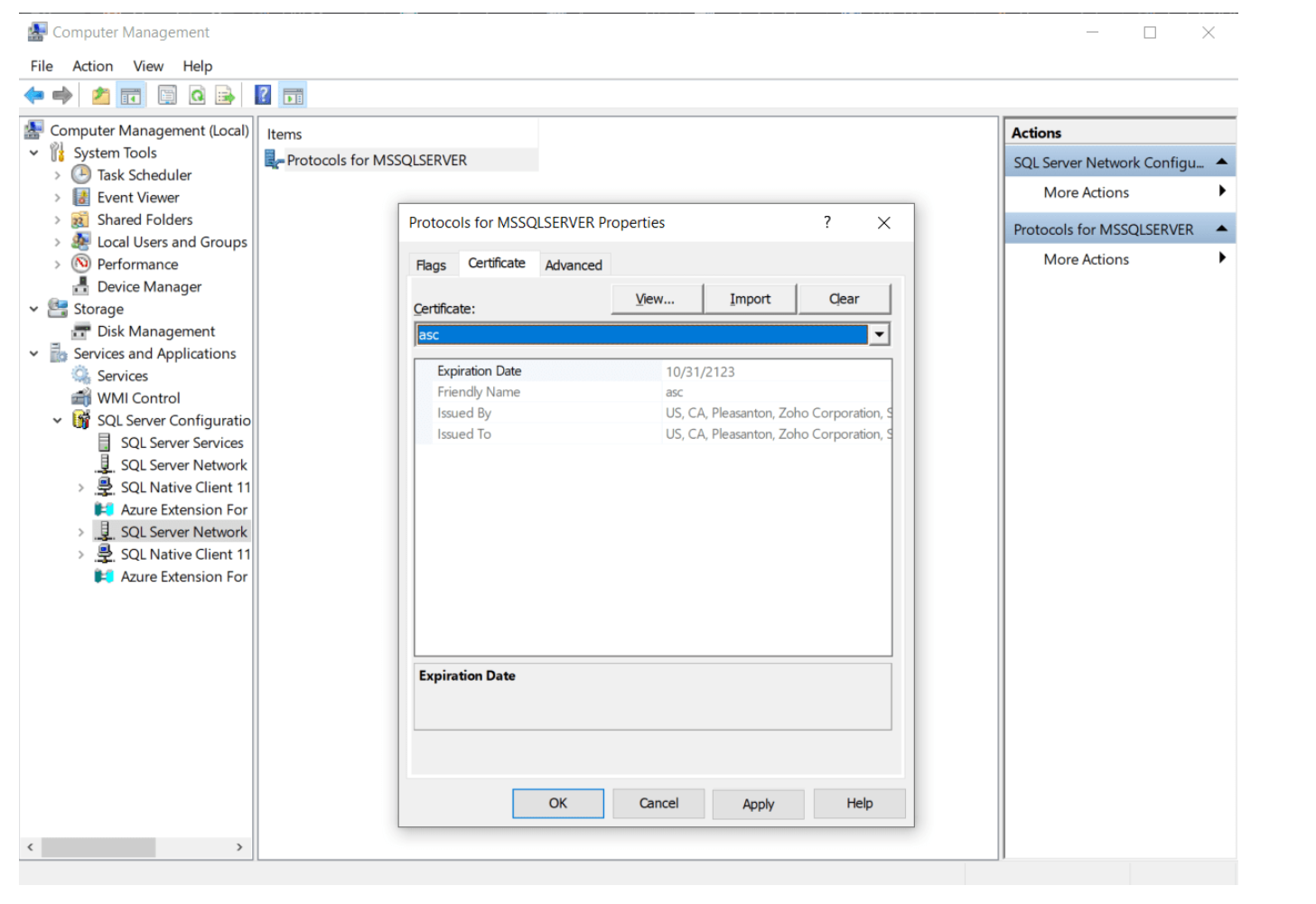1316x904 pixels.
Task: Click the Export List toolbar icon
Action: pyautogui.click(x=225, y=95)
